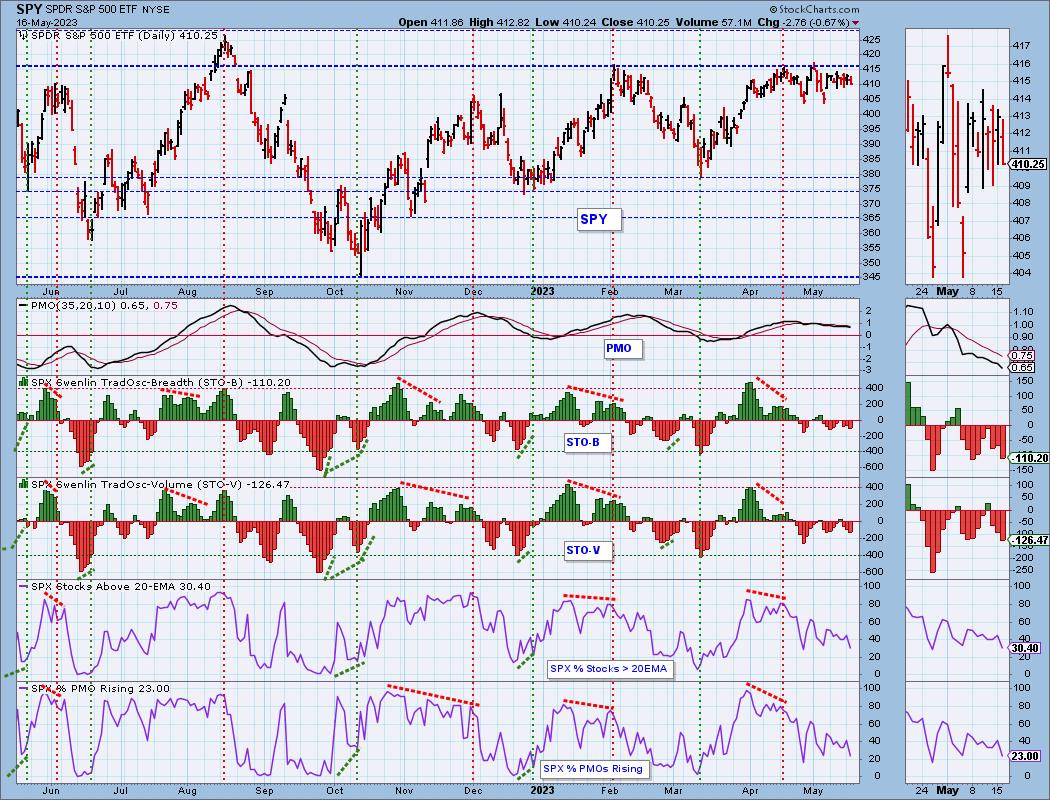Click the purple line icon before Stocks Above 20-EMA
Image resolution: width=1050 pixels, height=800 pixels.
24,586
